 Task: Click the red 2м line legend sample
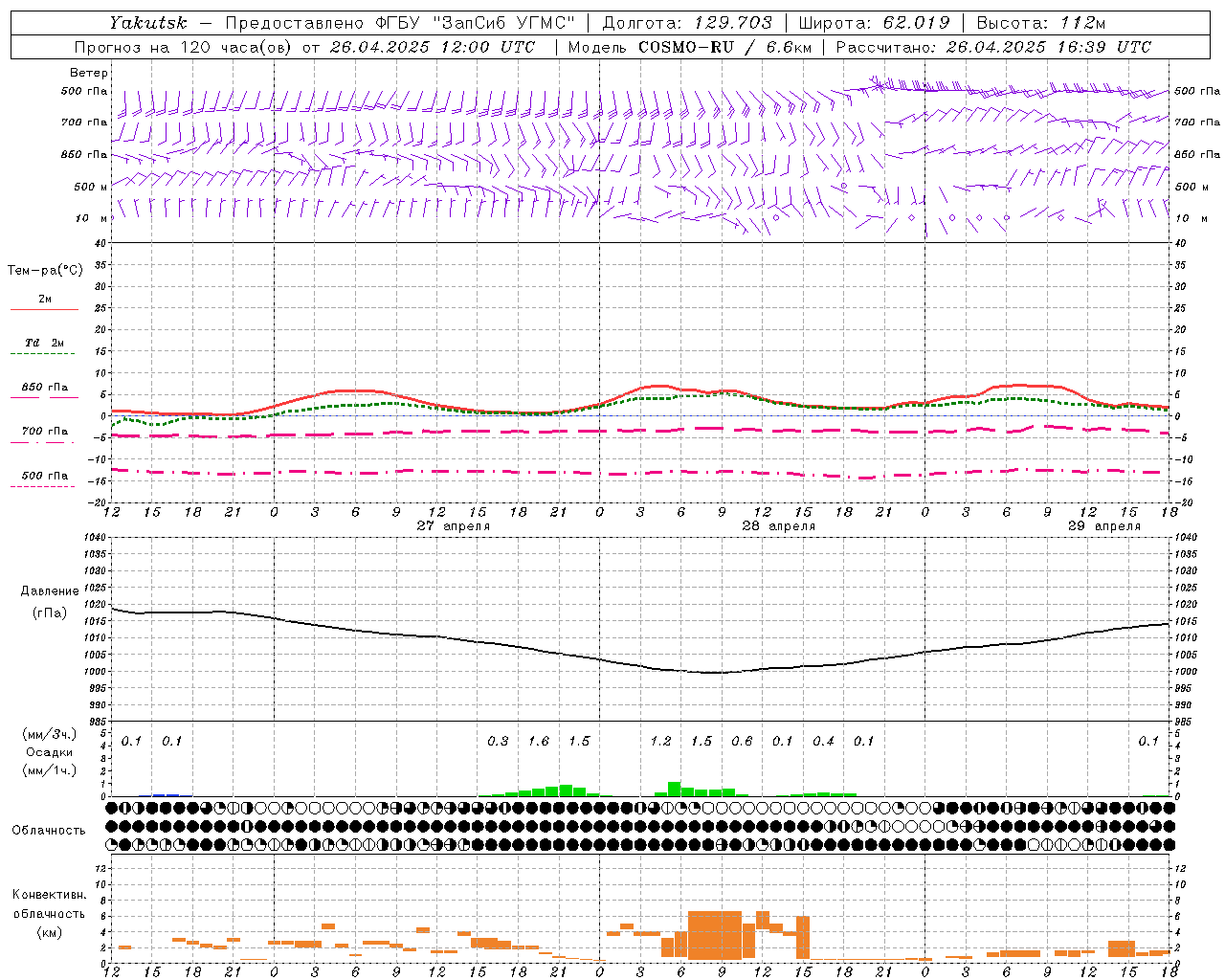[44, 309]
